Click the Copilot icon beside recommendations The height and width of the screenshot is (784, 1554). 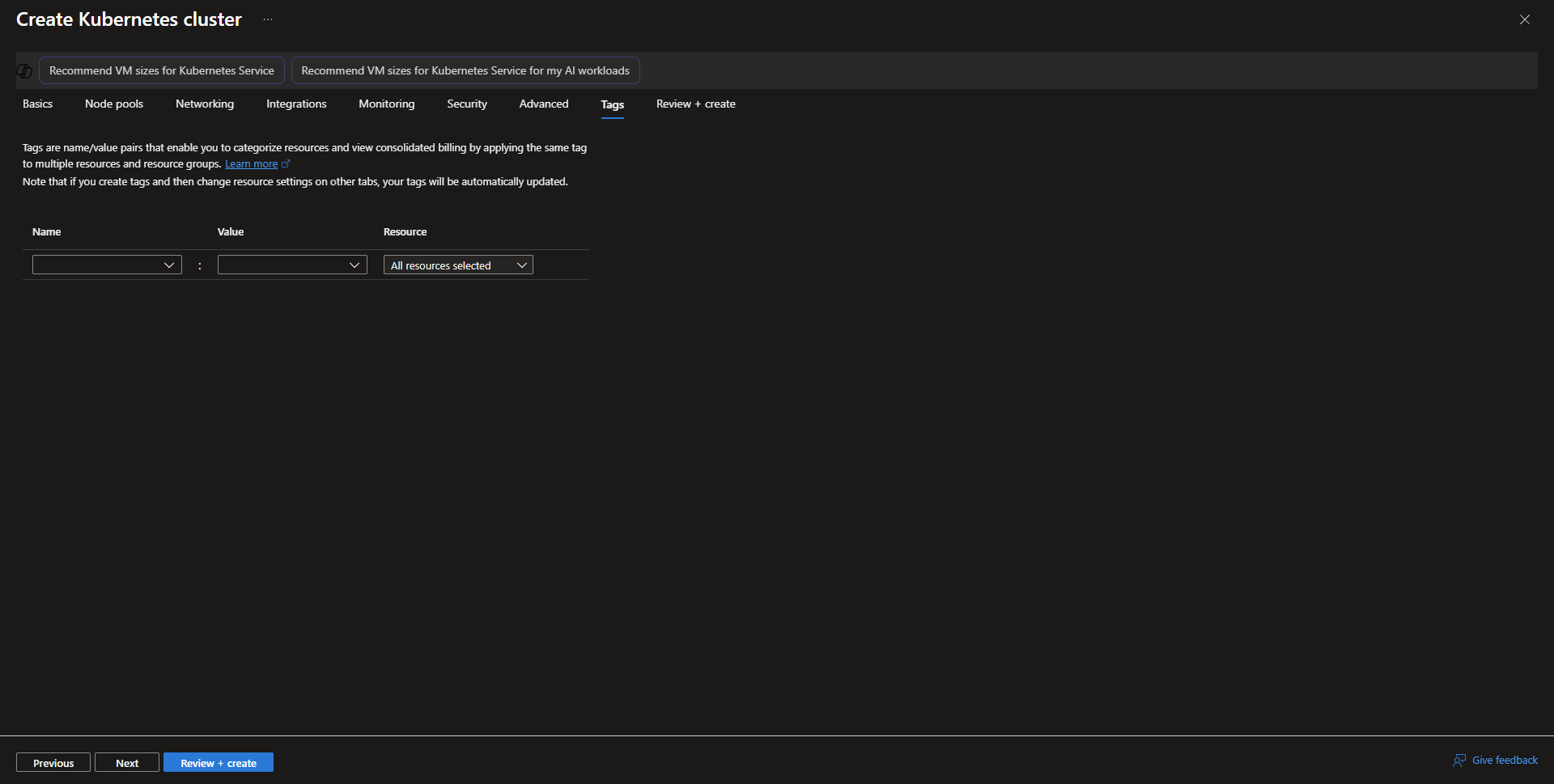[x=24, y=71]
